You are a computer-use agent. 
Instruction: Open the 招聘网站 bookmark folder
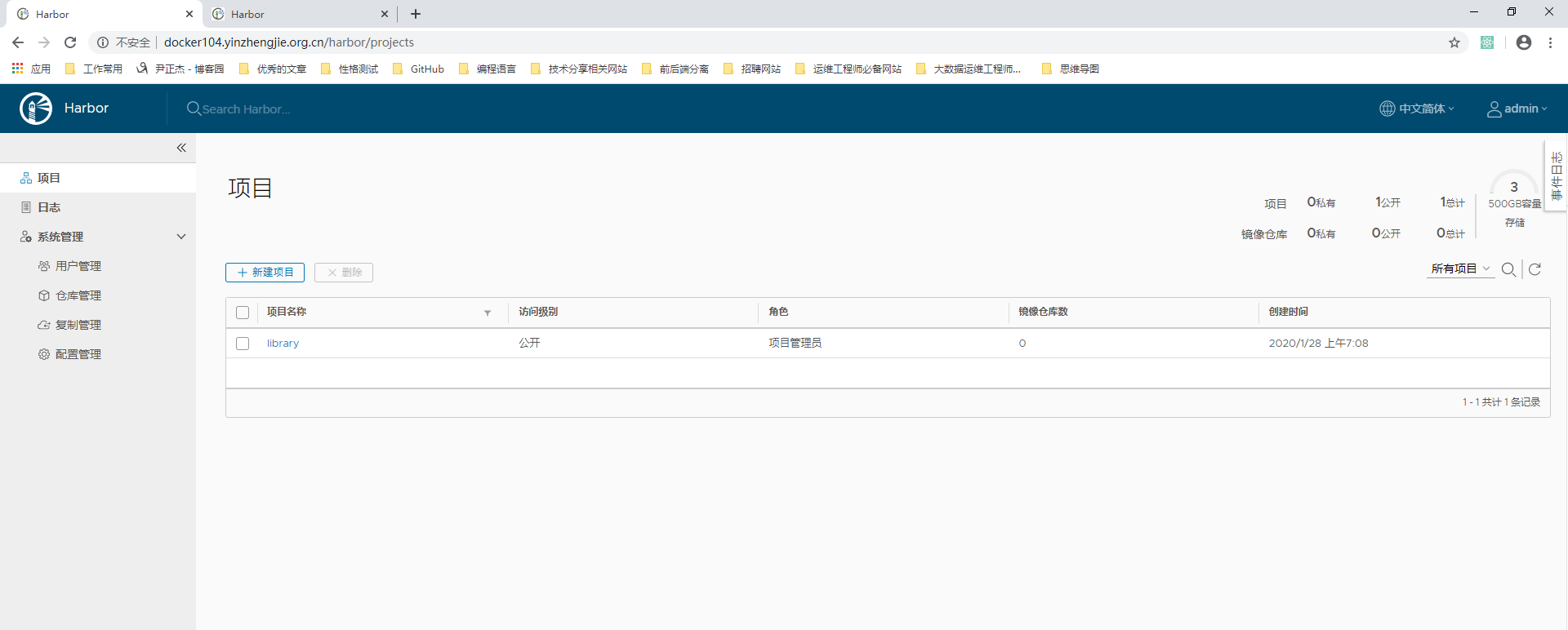click(x=752, y=69)
